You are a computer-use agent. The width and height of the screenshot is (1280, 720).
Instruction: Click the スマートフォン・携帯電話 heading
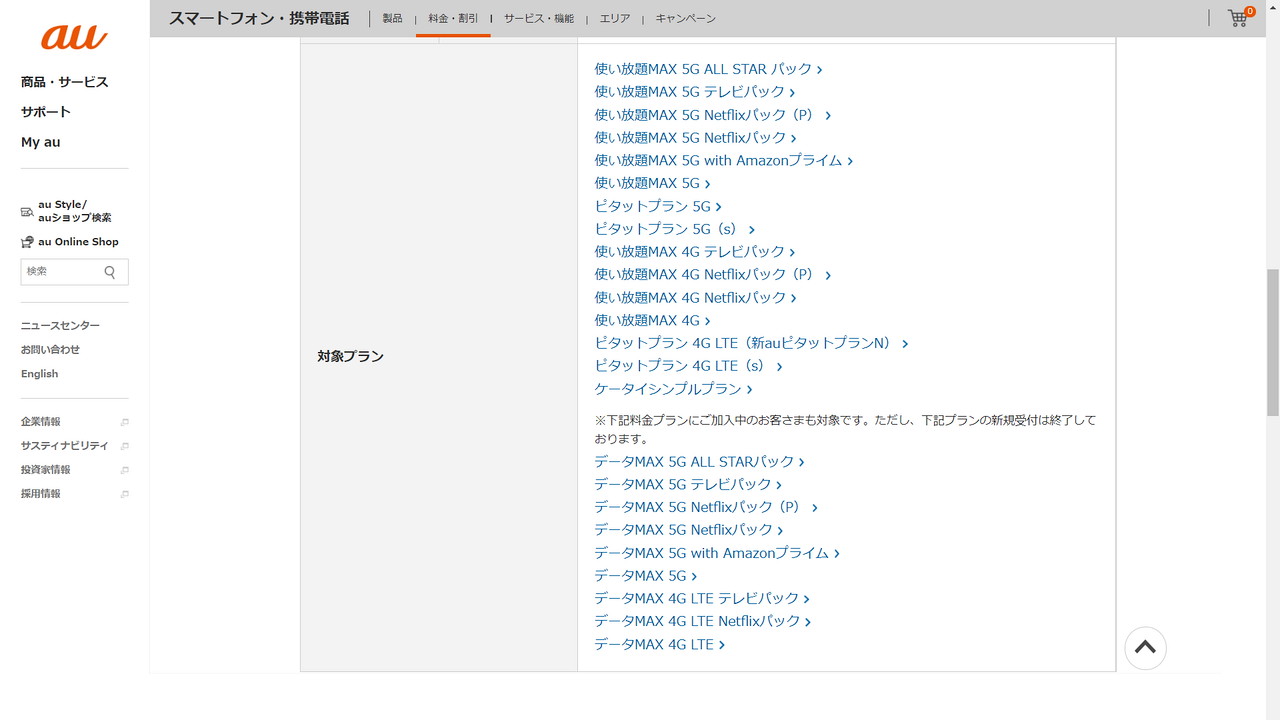point(259,18)
